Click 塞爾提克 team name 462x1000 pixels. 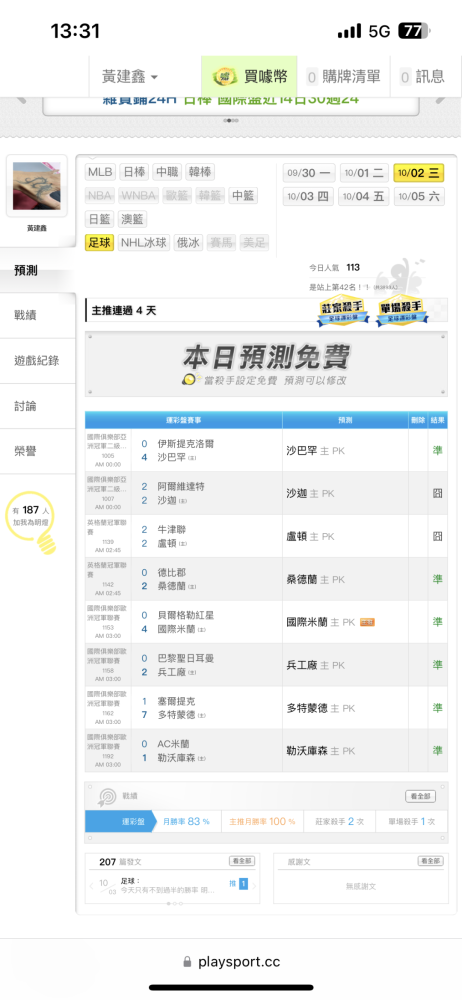(176, 702)
